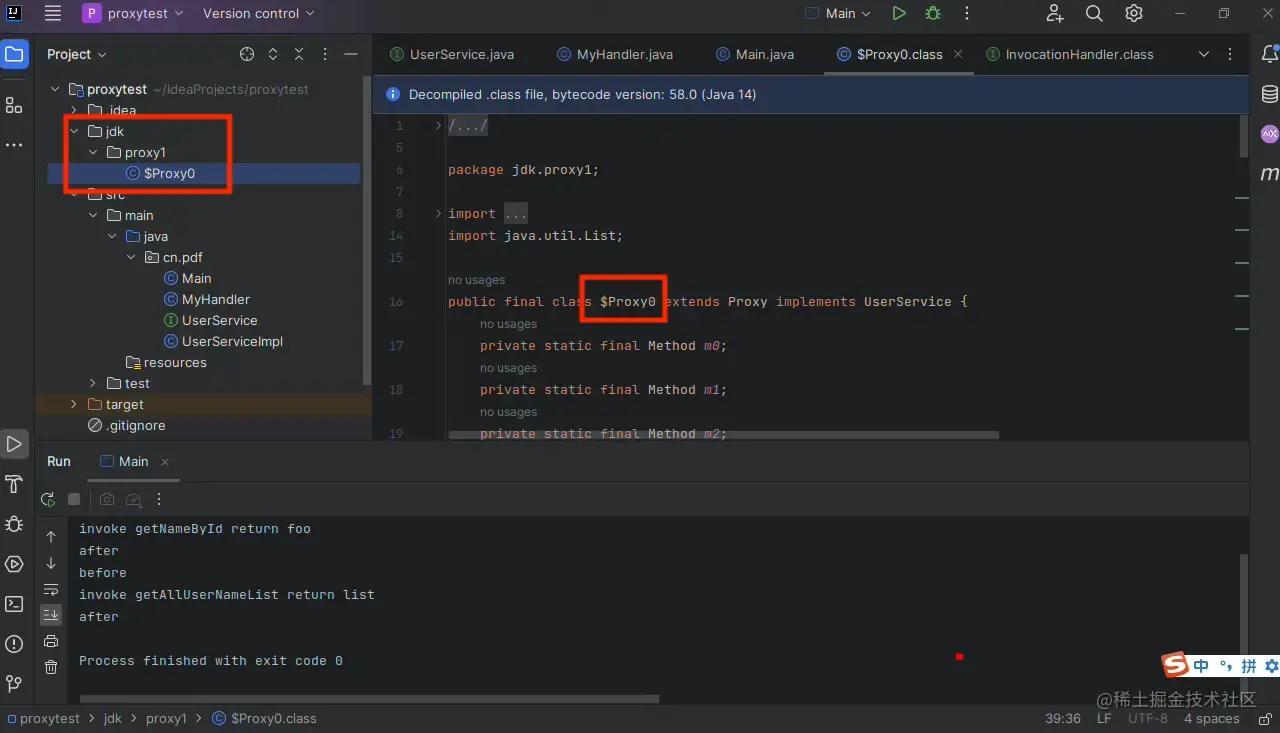Start debugging with the bug icon
This screenshot has width=1280, height=733.
(933, 13)
